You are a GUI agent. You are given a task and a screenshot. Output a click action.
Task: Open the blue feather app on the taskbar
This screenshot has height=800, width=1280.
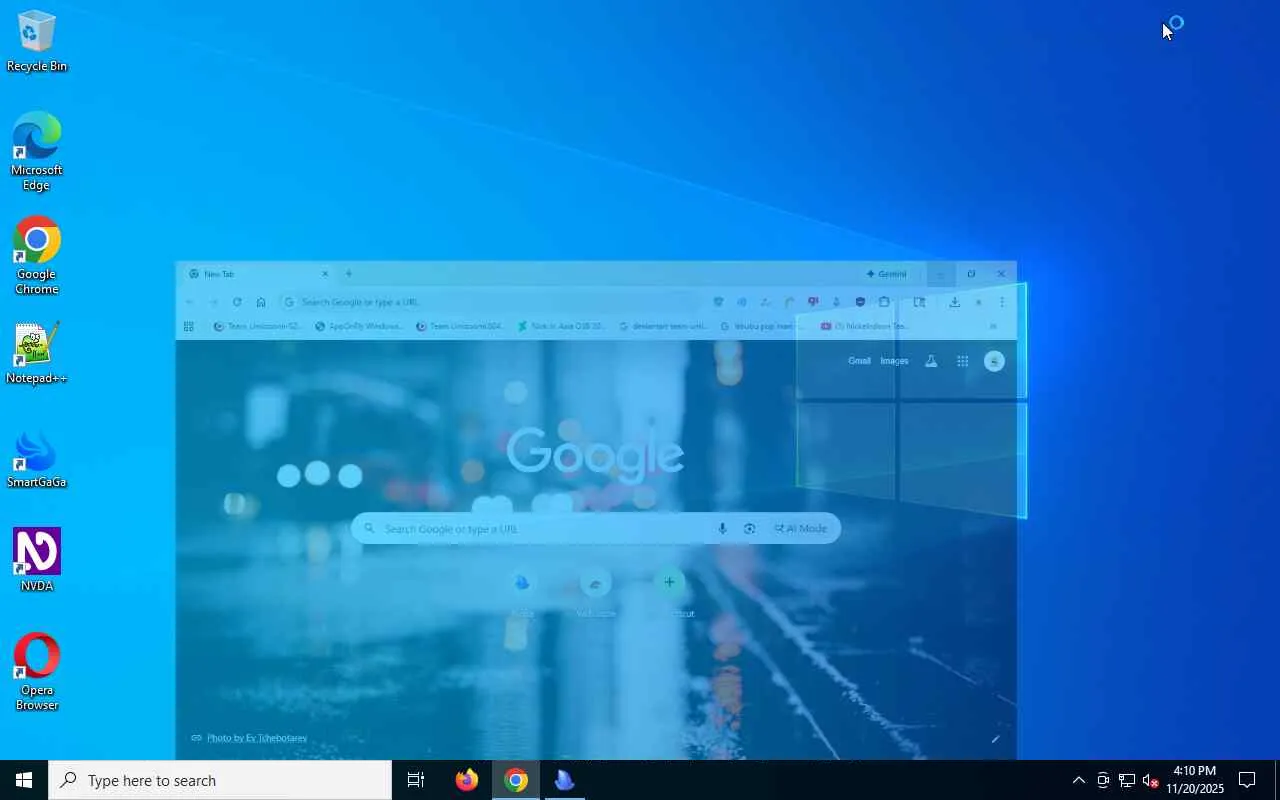(x=565, y=780)
